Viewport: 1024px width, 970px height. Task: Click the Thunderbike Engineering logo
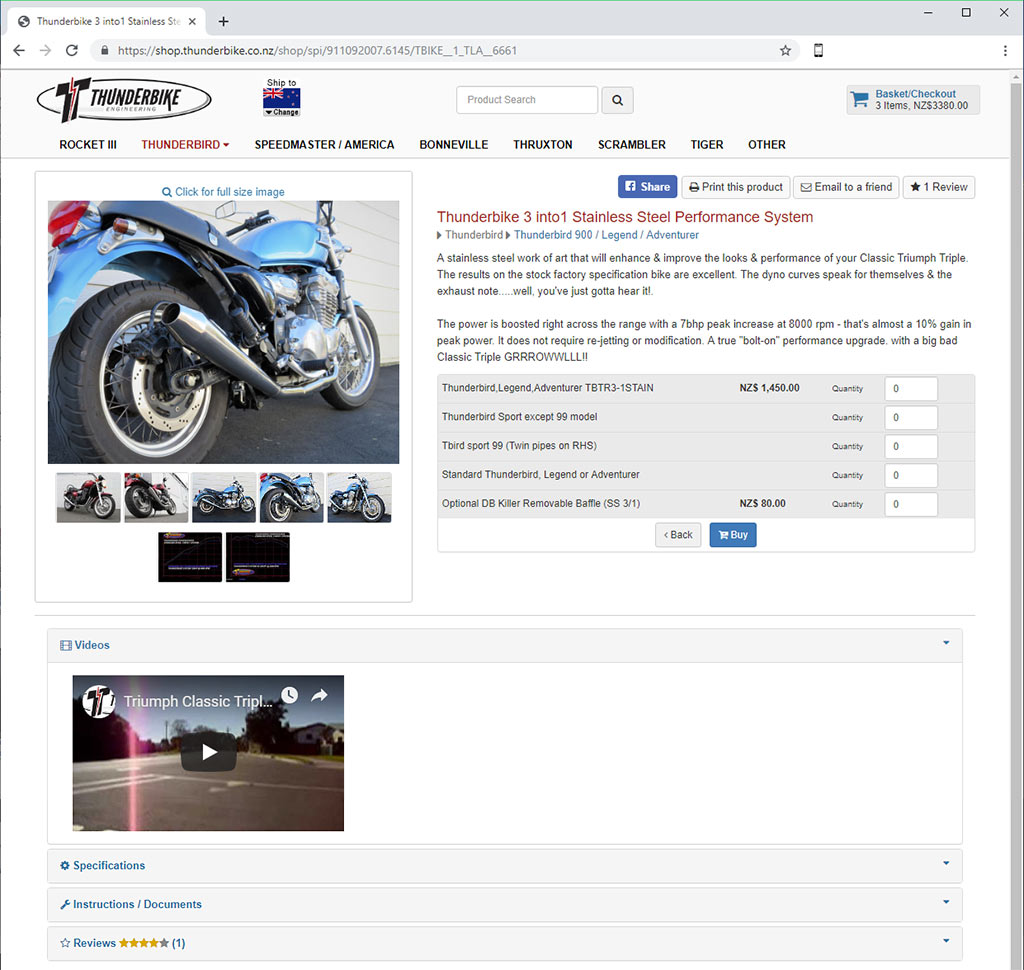point(124,99)
